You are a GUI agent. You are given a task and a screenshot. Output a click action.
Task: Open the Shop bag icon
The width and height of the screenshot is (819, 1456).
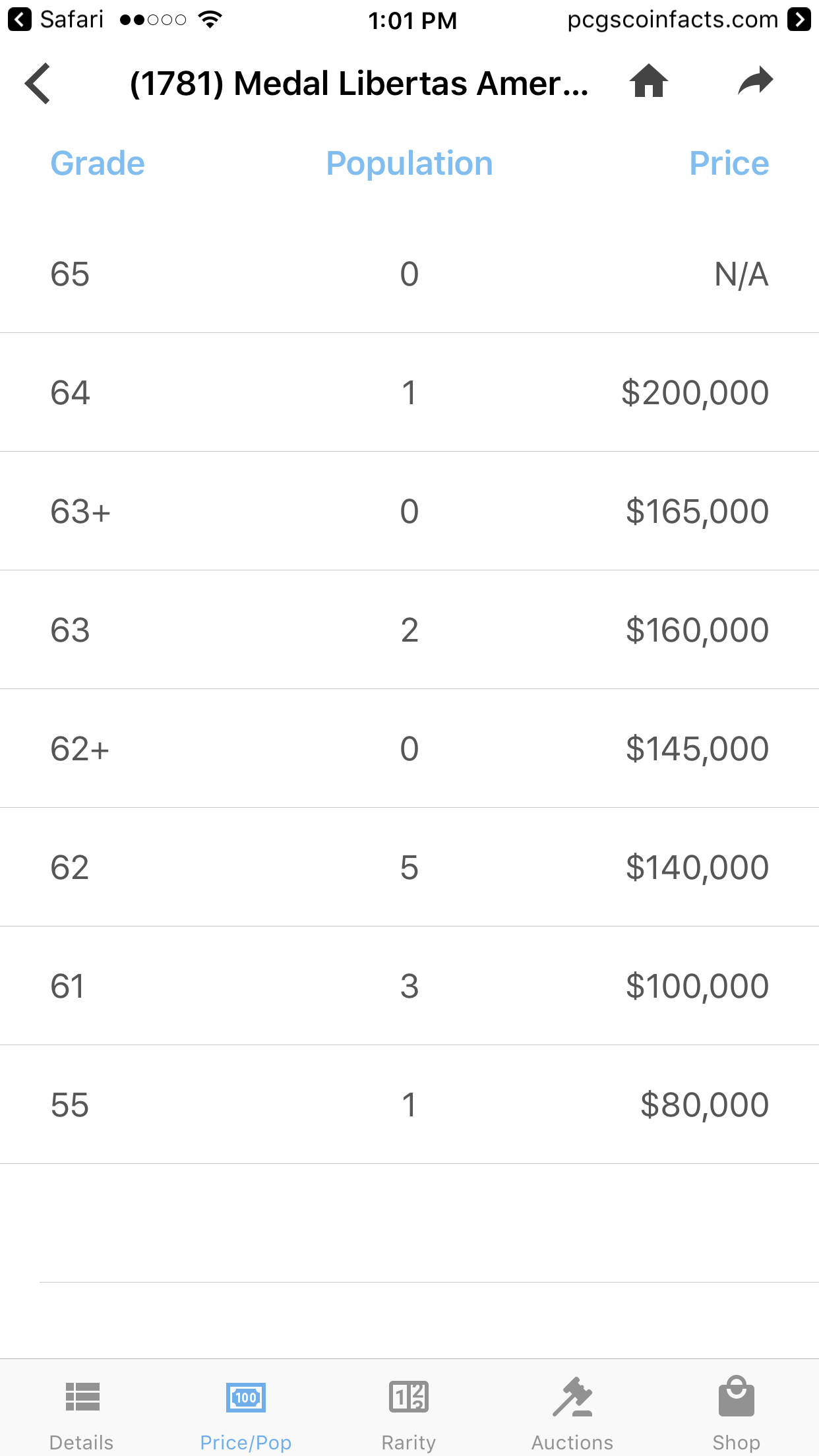click(x=737, y=1396)
